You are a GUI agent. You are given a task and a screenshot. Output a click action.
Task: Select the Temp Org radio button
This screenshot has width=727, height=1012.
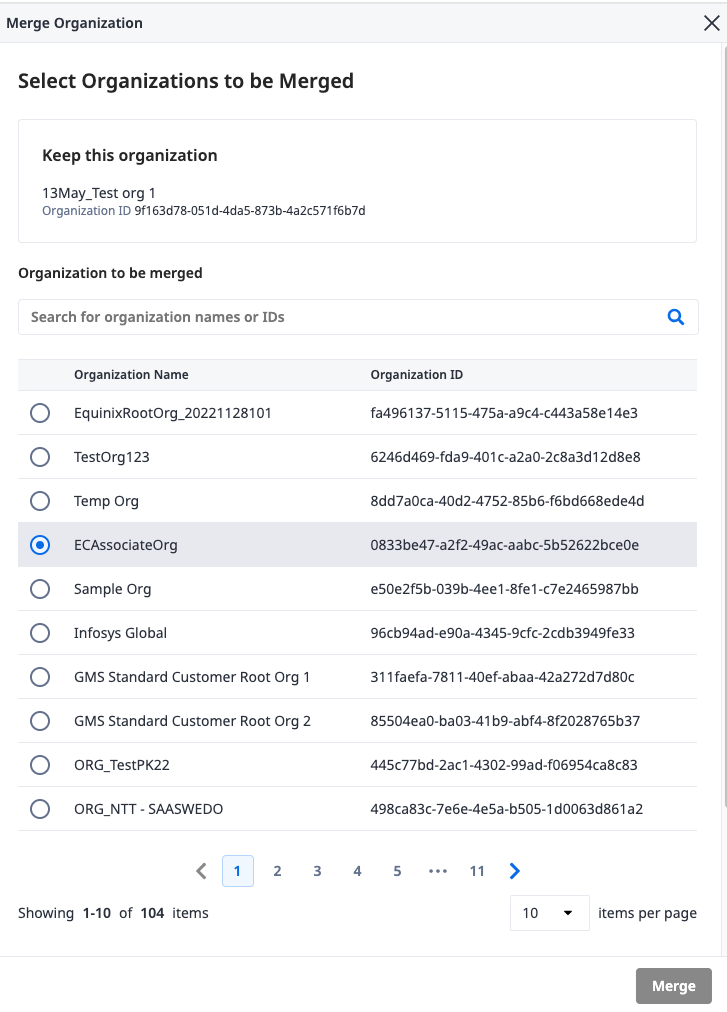click(40, 501)
